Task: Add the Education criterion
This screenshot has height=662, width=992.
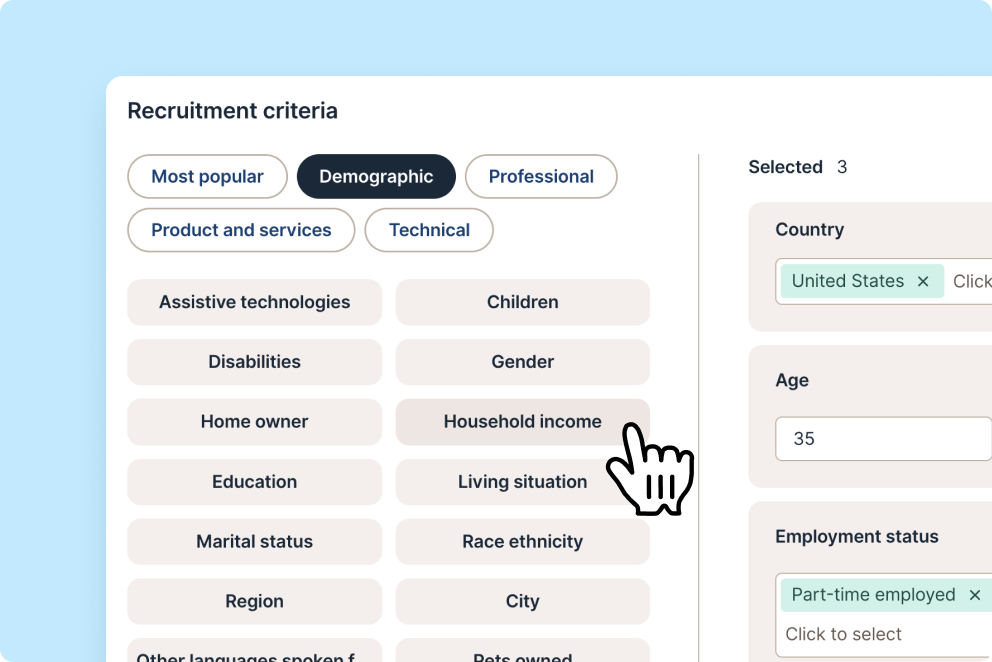Action: tap(254, 482)
